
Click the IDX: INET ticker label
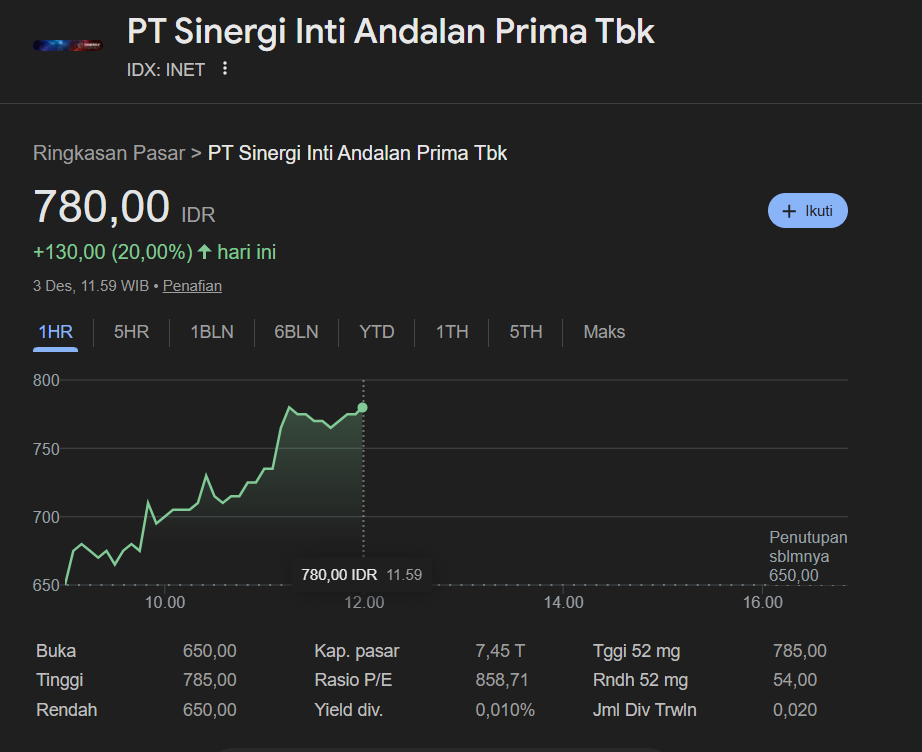coord(166,69)
